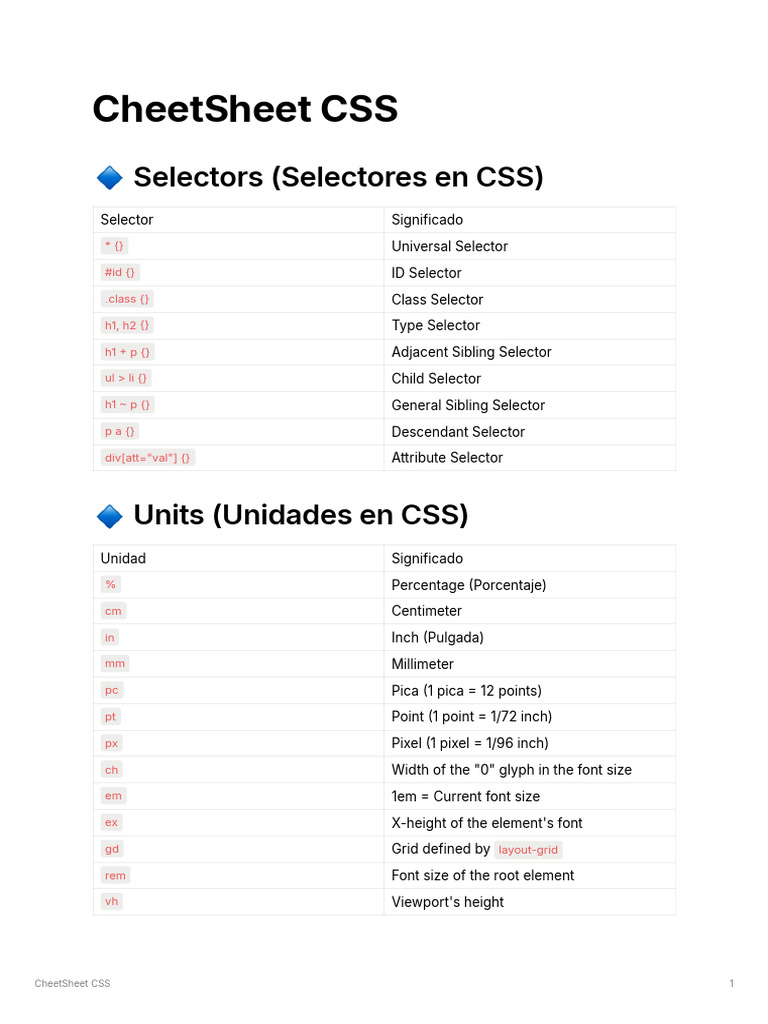The width and height of the screenshot is (768, 1024).
Task: Select the "Adjacent Sibling Selector" table cell
Action: click(471, 352)
